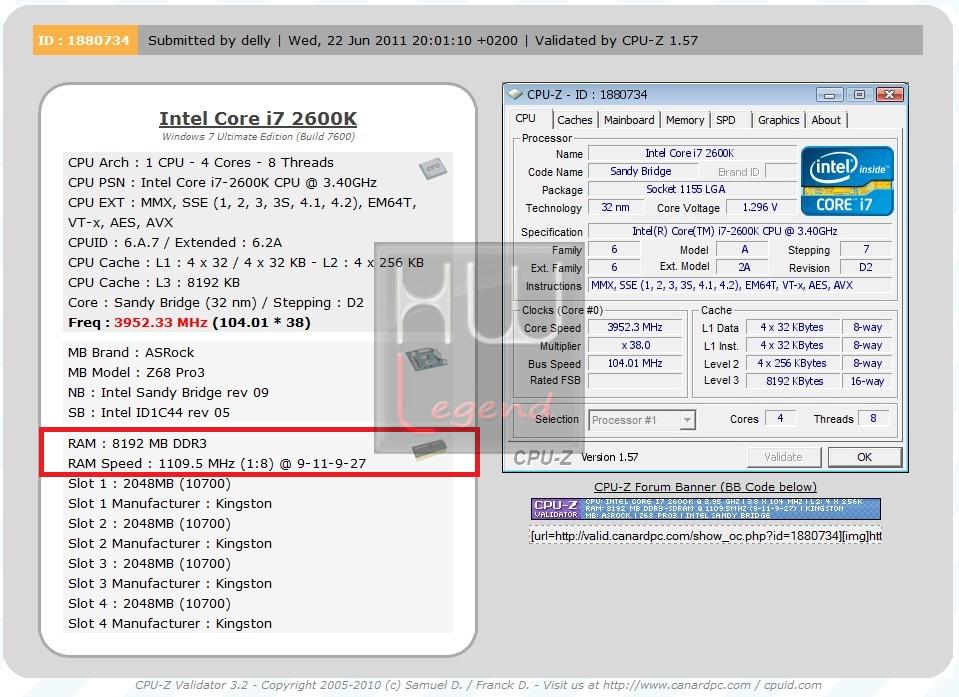Click the Stepping value 7
The image size is (959, 697).
point(866,249)
